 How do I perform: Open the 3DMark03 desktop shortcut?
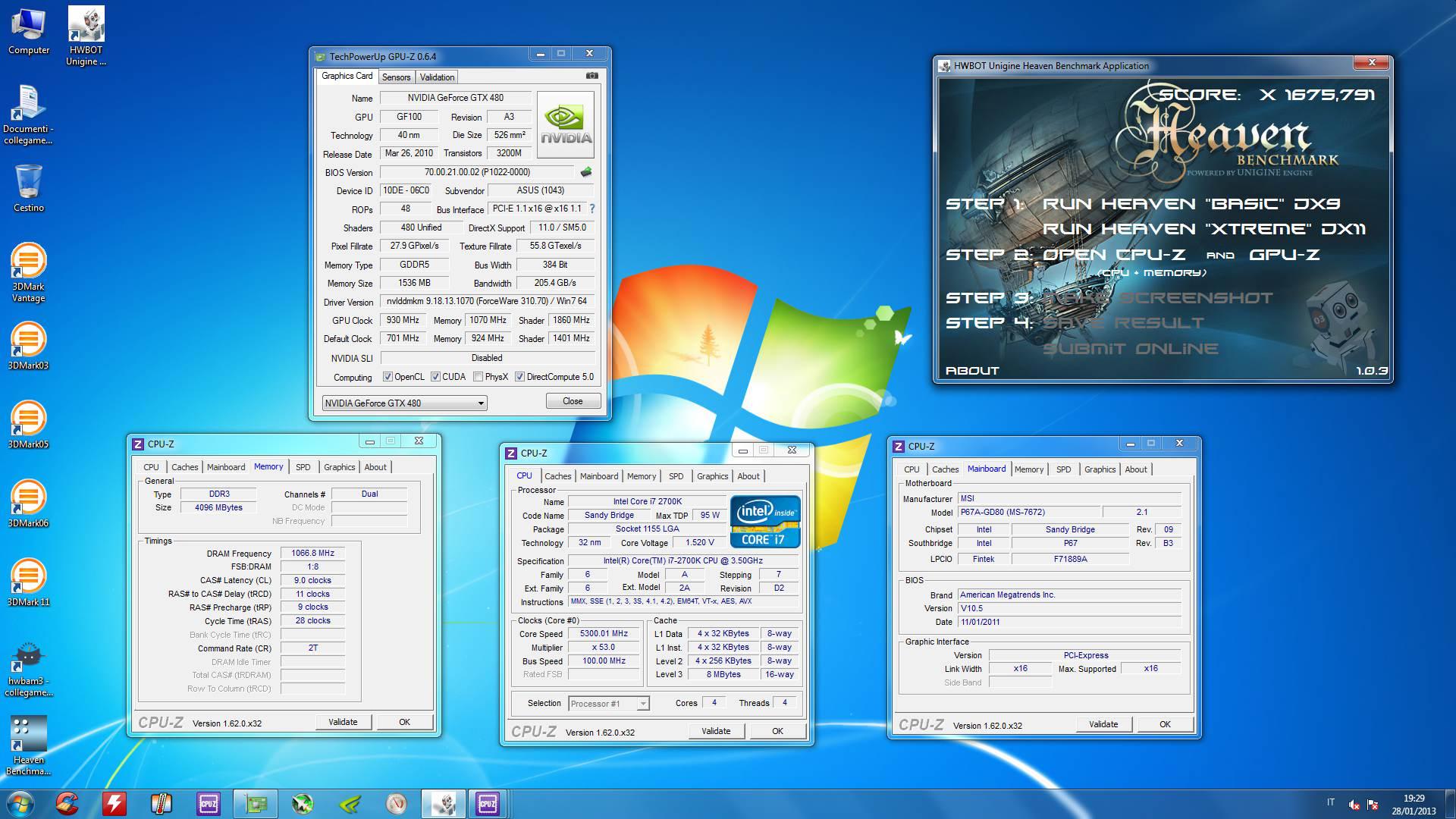(28, 346)
